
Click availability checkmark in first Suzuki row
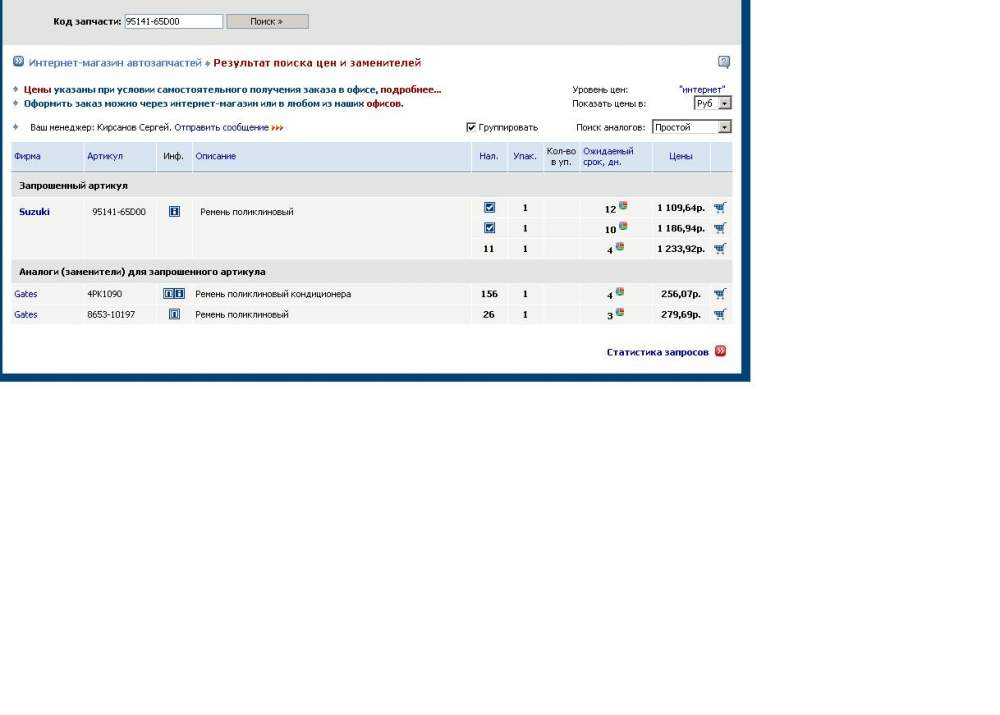[489, 208]
